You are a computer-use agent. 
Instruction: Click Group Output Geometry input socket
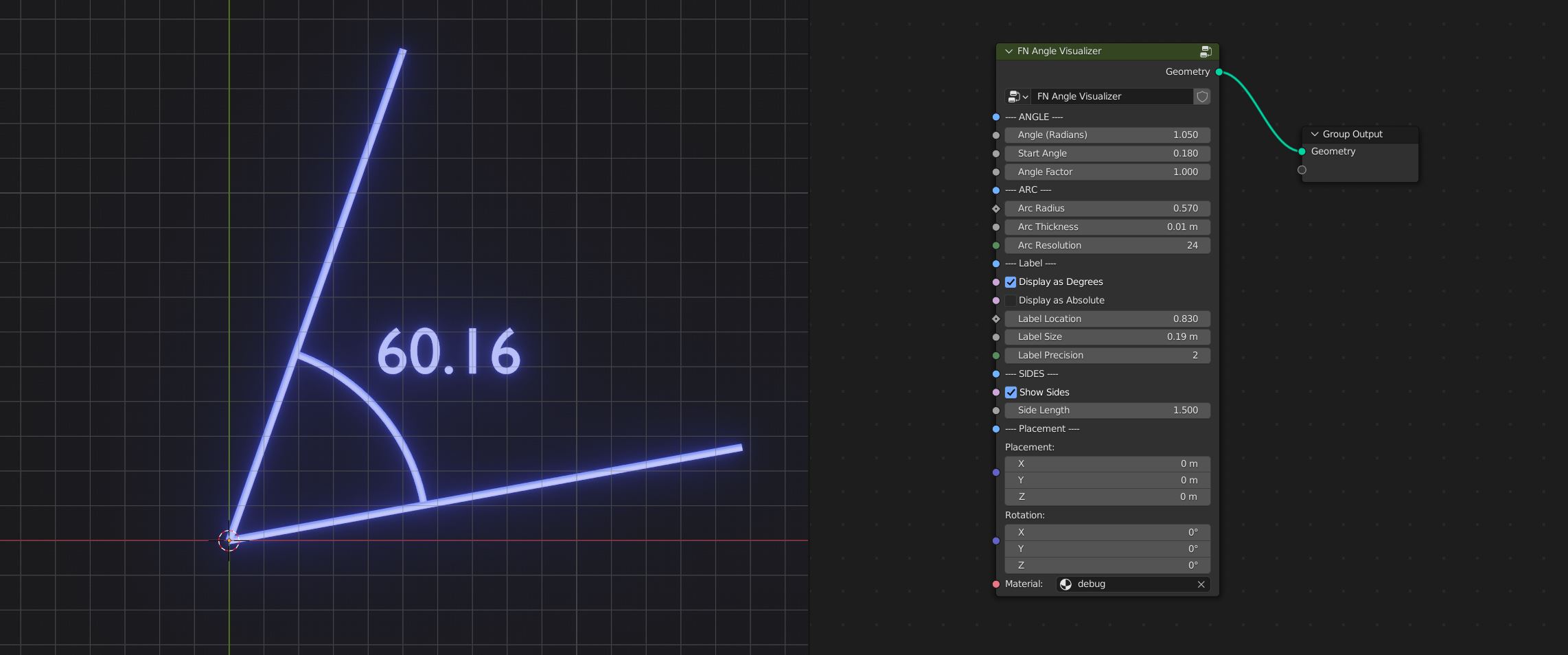point(1302,152)
